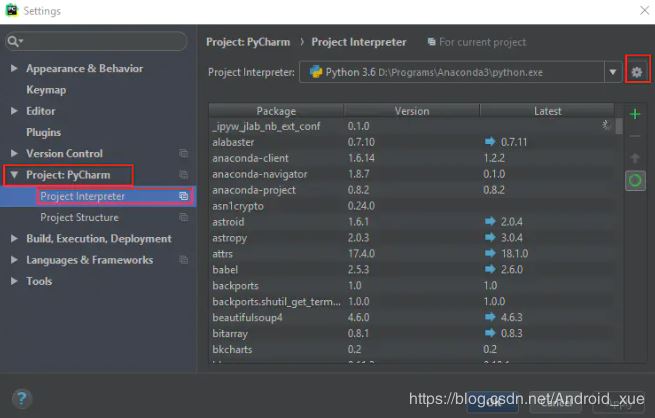The height and width of the screenshot is (418, 655).
Task: Click the copy icon beside Project Interpreter
Action: tap(183, 196)
